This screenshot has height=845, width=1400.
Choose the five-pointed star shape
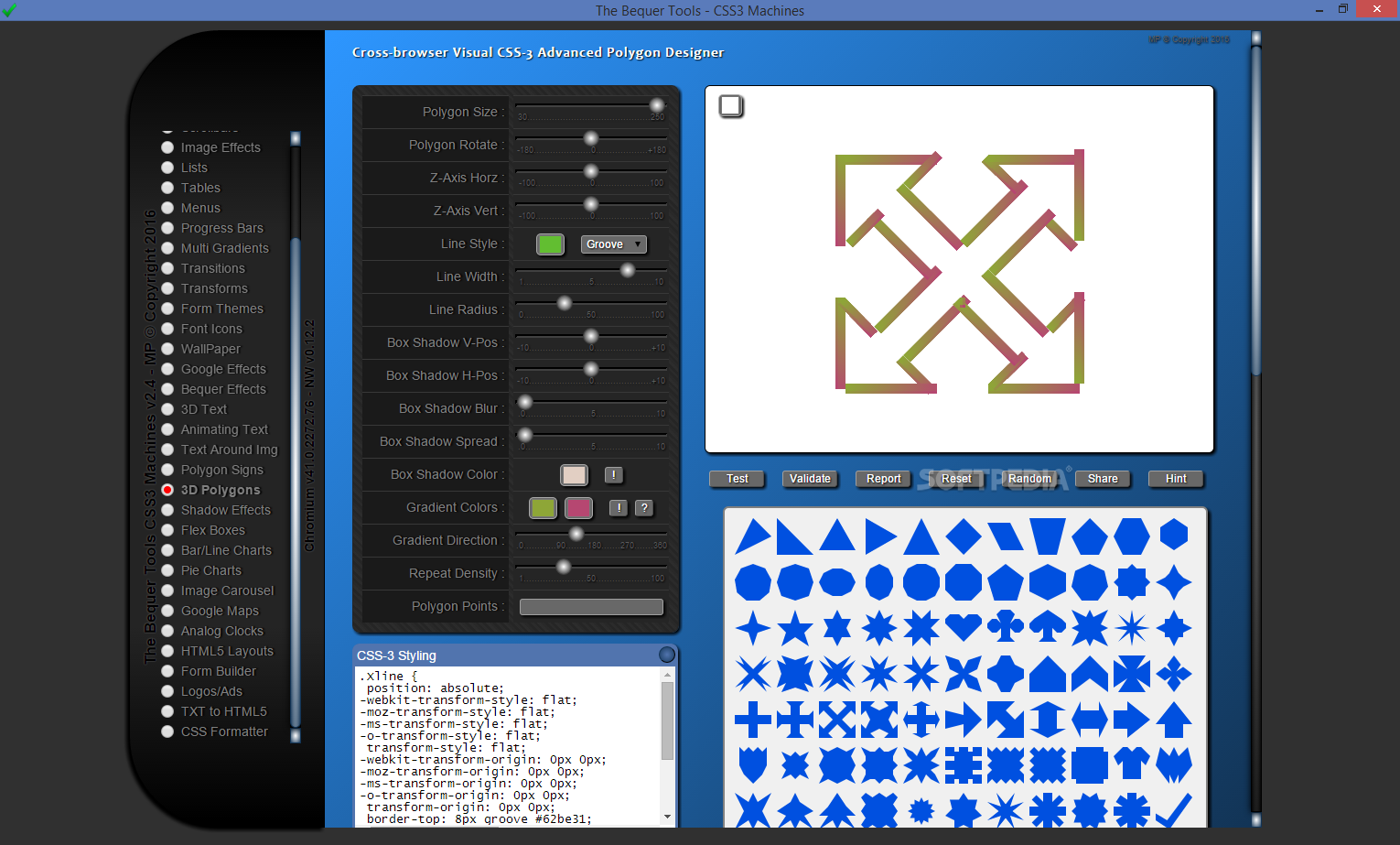click(x=794, y=627)
